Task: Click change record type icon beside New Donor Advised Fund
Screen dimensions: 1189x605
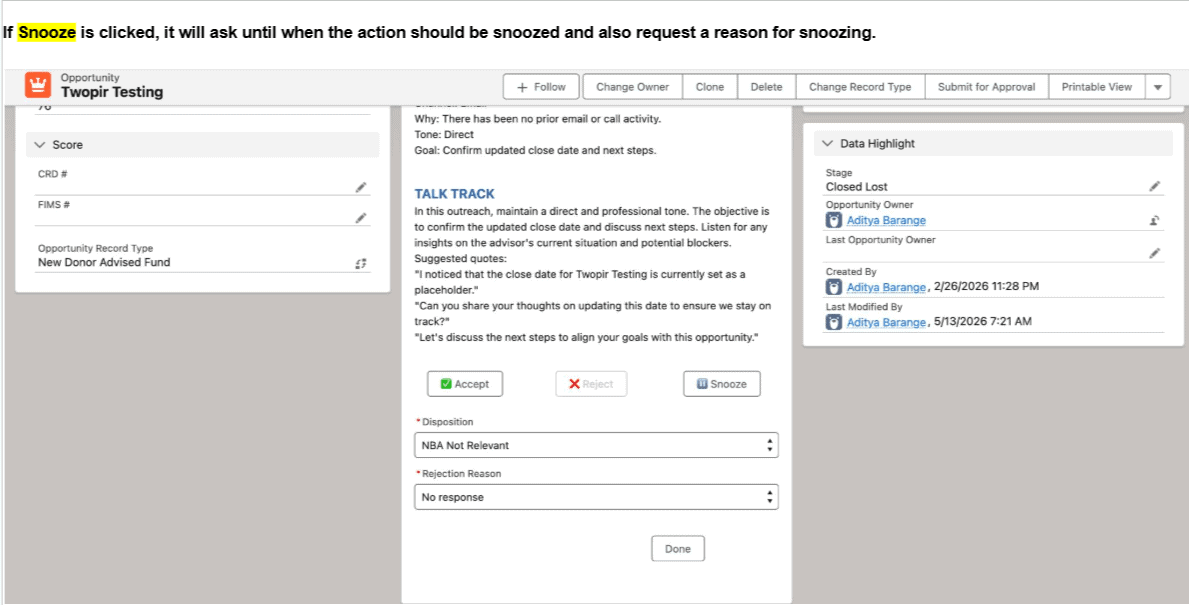Action: [x=361, y=263]
